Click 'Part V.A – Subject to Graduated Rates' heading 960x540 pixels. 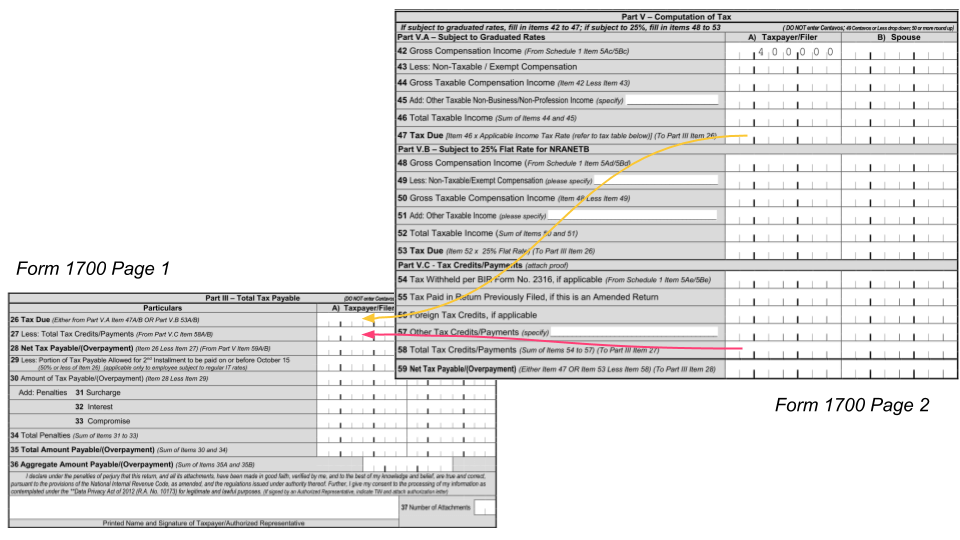(x=471, y=37)
